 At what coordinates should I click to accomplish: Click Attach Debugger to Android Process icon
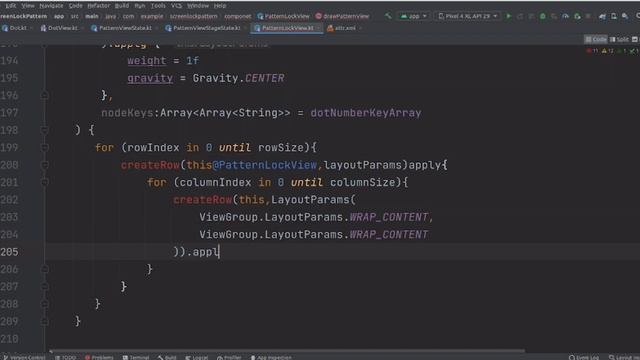point(577,16)
